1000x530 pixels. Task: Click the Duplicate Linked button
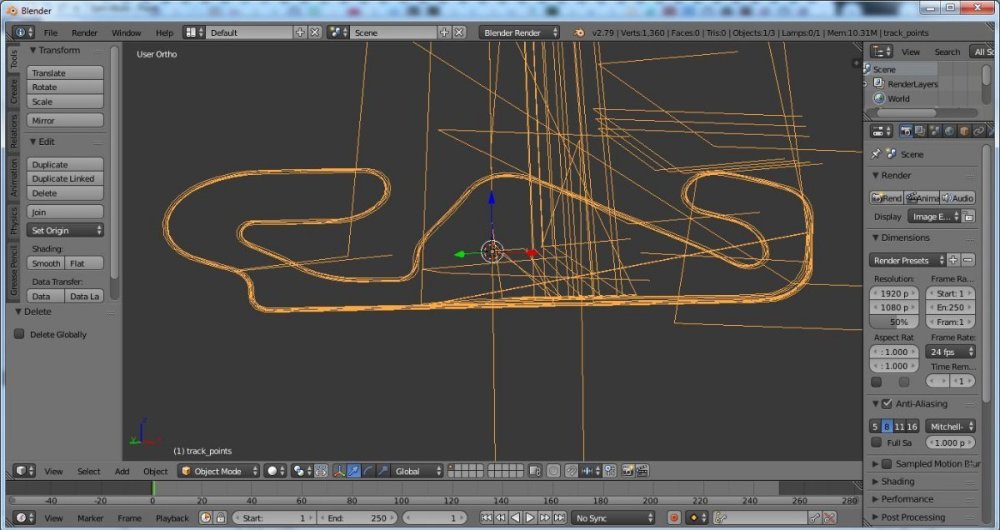coord(66,179)
